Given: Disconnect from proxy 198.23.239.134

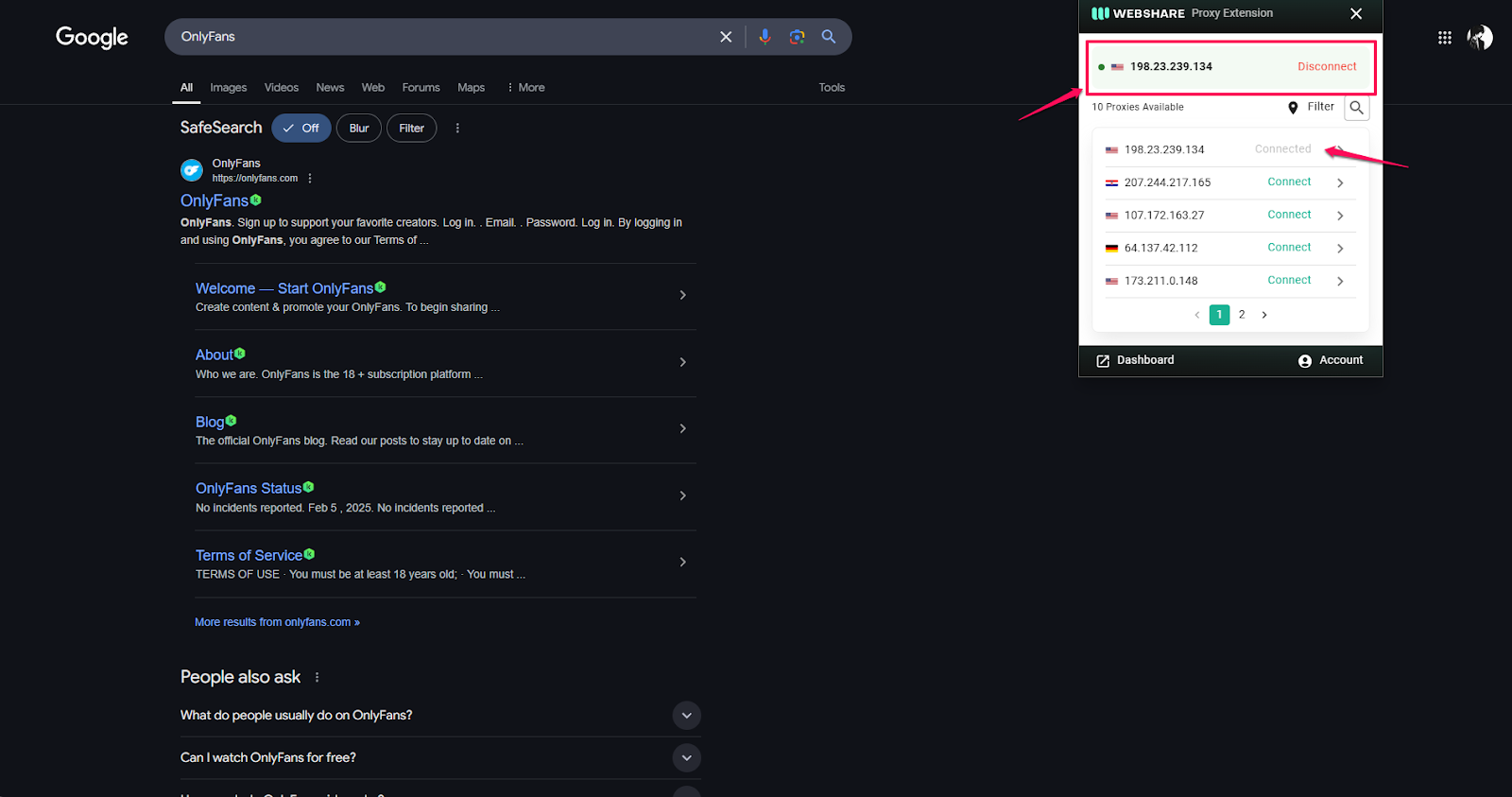Looking at the screenshot, I should (1327, 66).
